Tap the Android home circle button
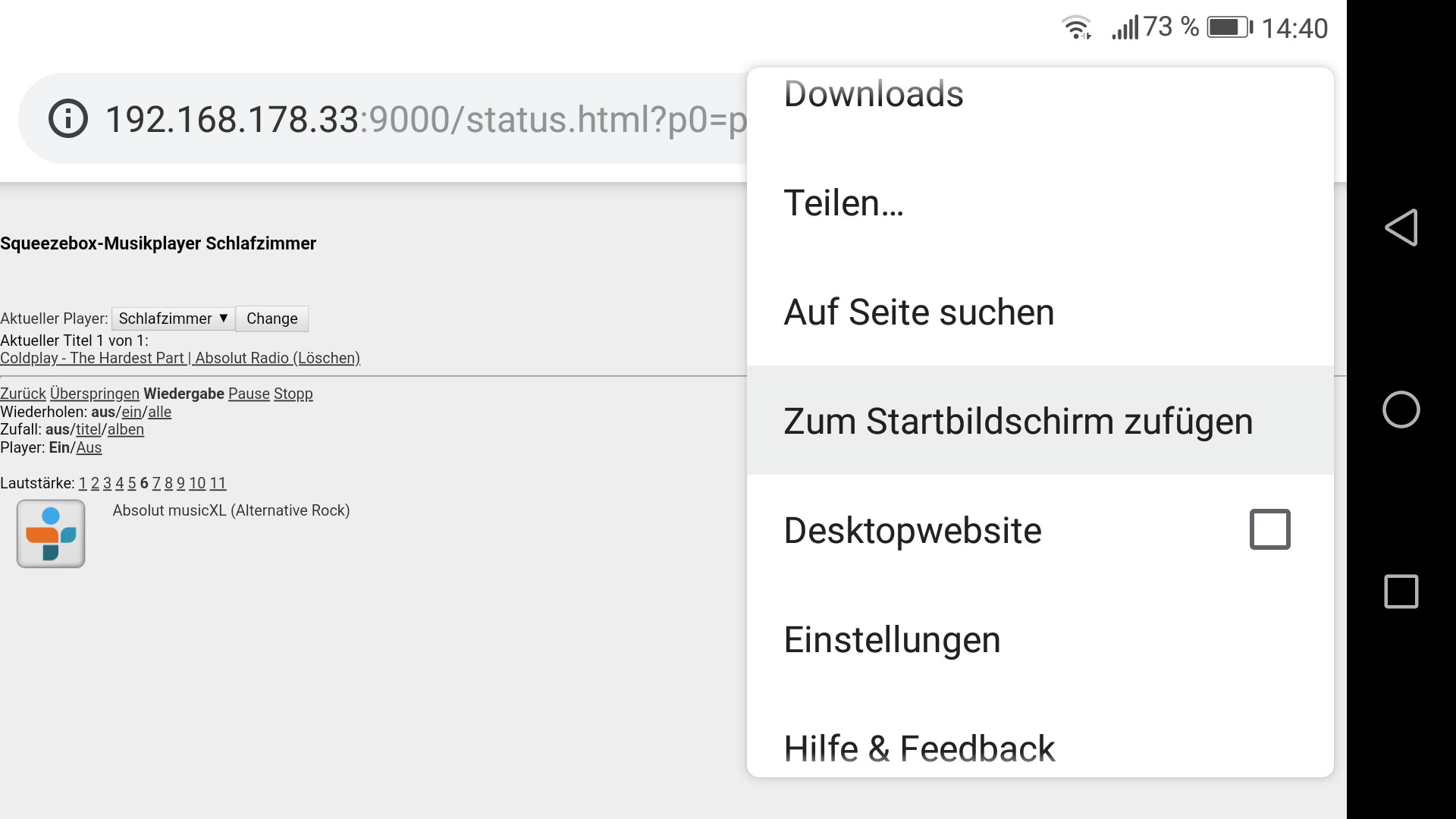 (x=1401, y=409)
